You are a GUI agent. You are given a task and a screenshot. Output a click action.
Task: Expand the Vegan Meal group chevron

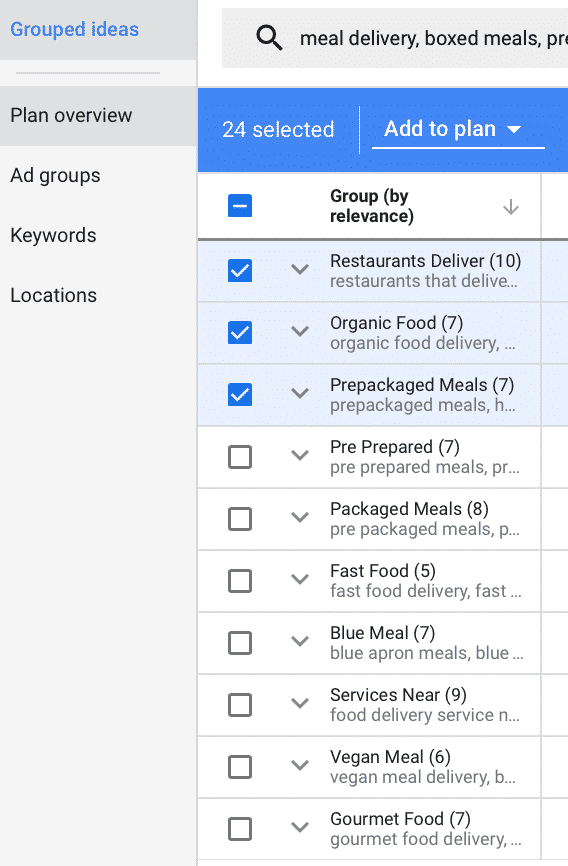tap(300, 765)
